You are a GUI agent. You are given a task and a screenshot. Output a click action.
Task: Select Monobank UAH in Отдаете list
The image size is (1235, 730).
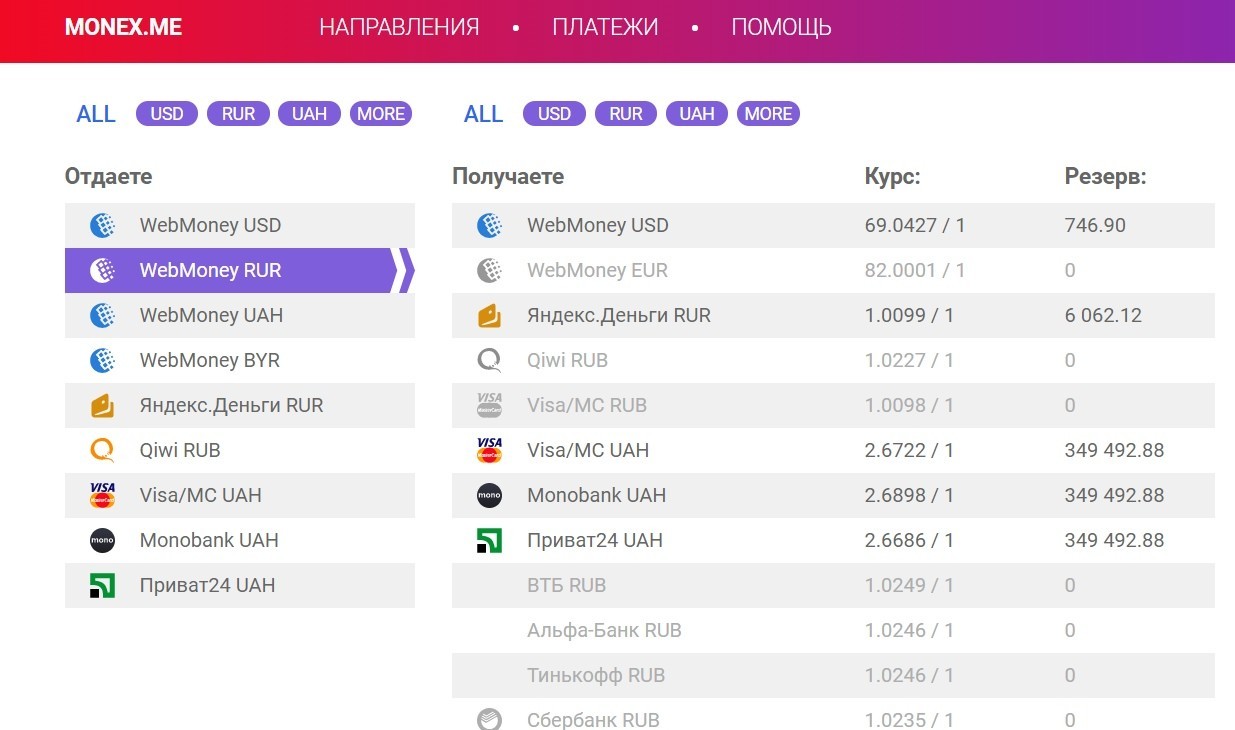click(x=240, y=540)
